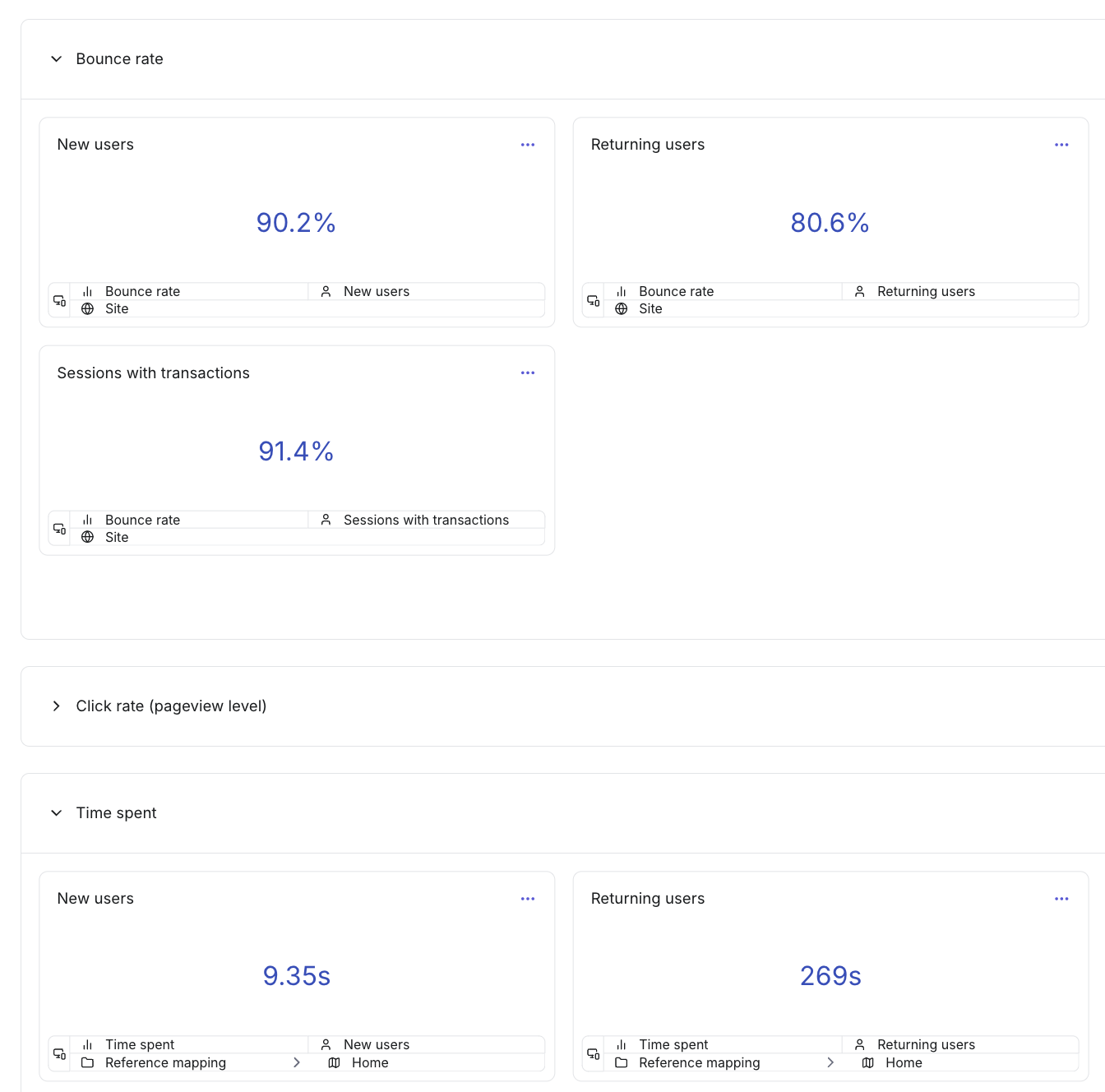
Task: Expand the Click rate (pageview level) section
Action: click(x=57, y=706)
